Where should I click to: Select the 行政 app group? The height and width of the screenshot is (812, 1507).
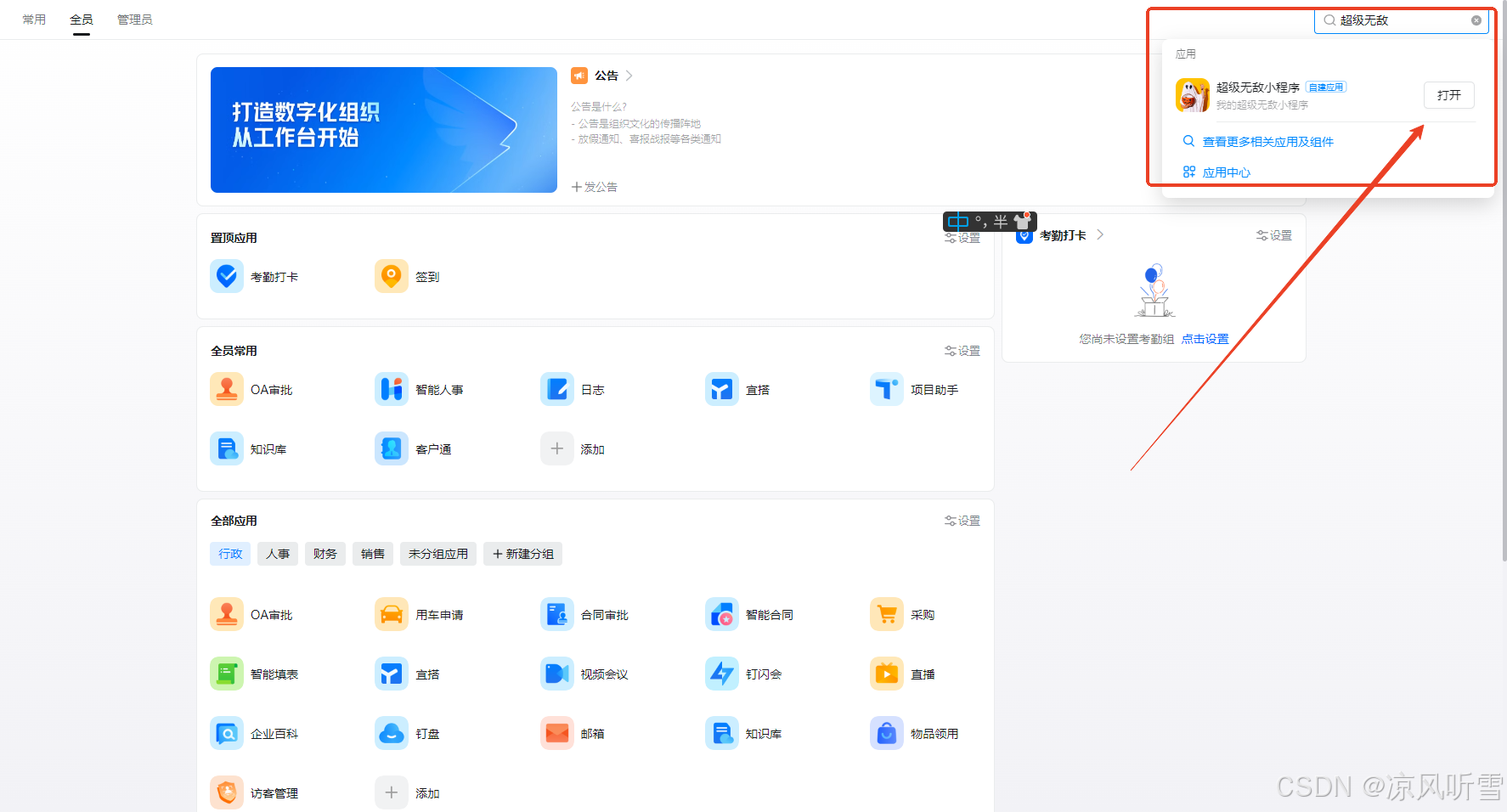[230, 554]
